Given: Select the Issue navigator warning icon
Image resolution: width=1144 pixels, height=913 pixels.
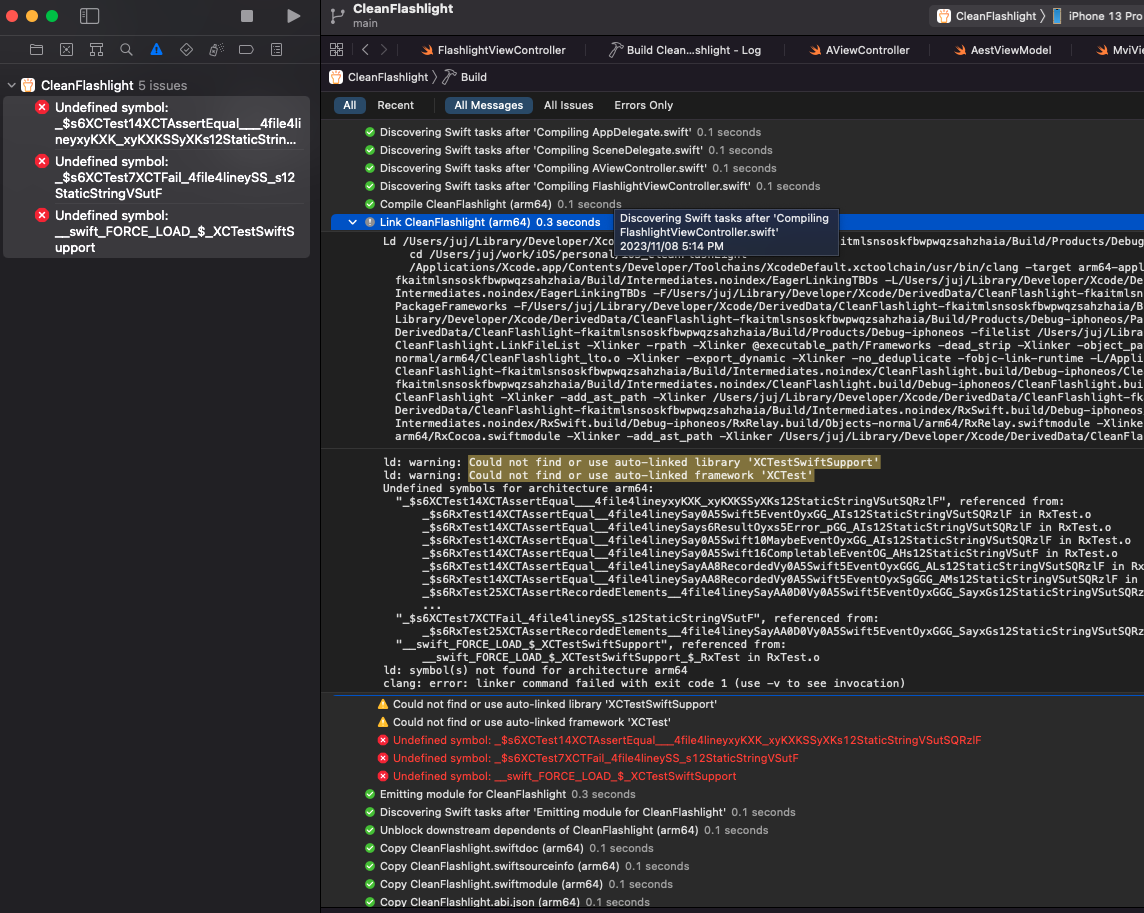Looking at the screenshot, I should point(156,50).
